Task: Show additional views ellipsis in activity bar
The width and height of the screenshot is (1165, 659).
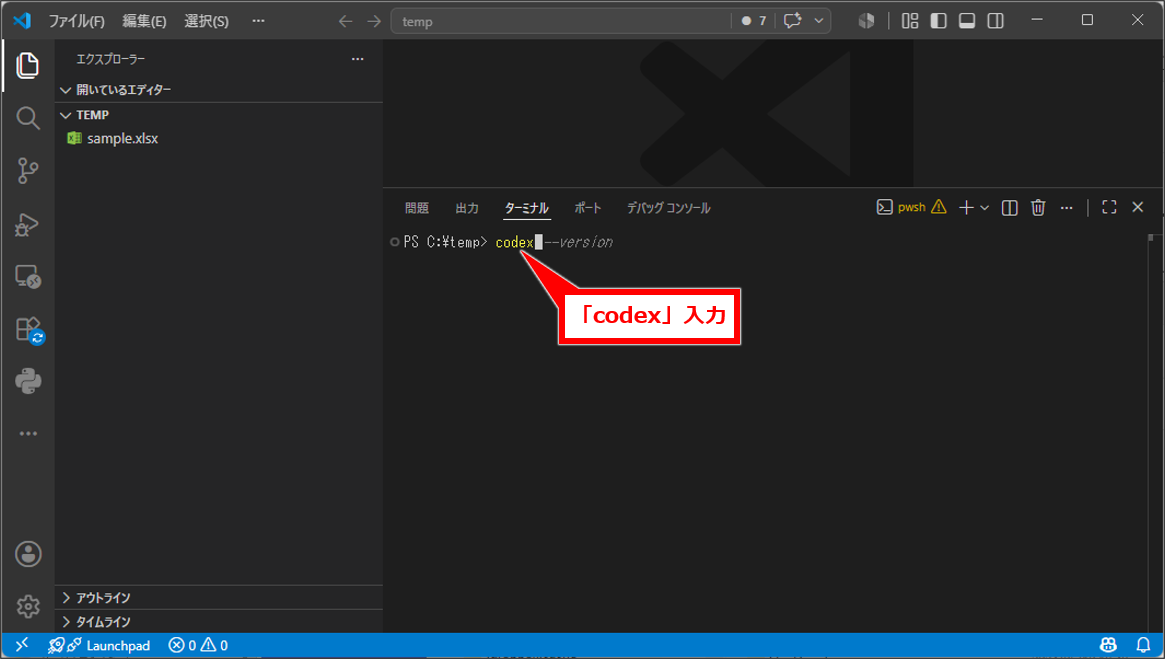Action: [x=28, y=433]
